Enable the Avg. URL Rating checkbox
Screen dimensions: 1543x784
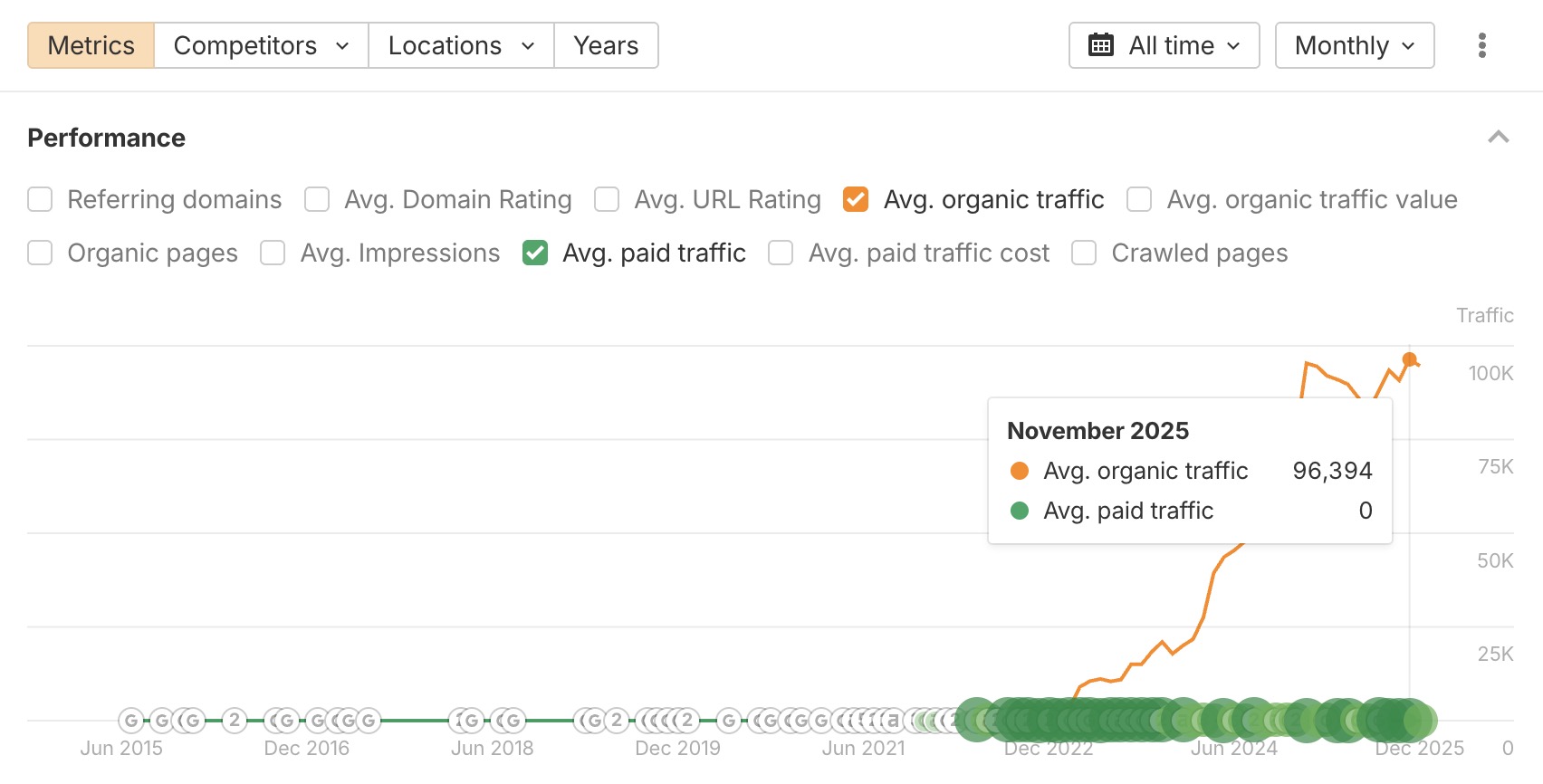(607, 199)
